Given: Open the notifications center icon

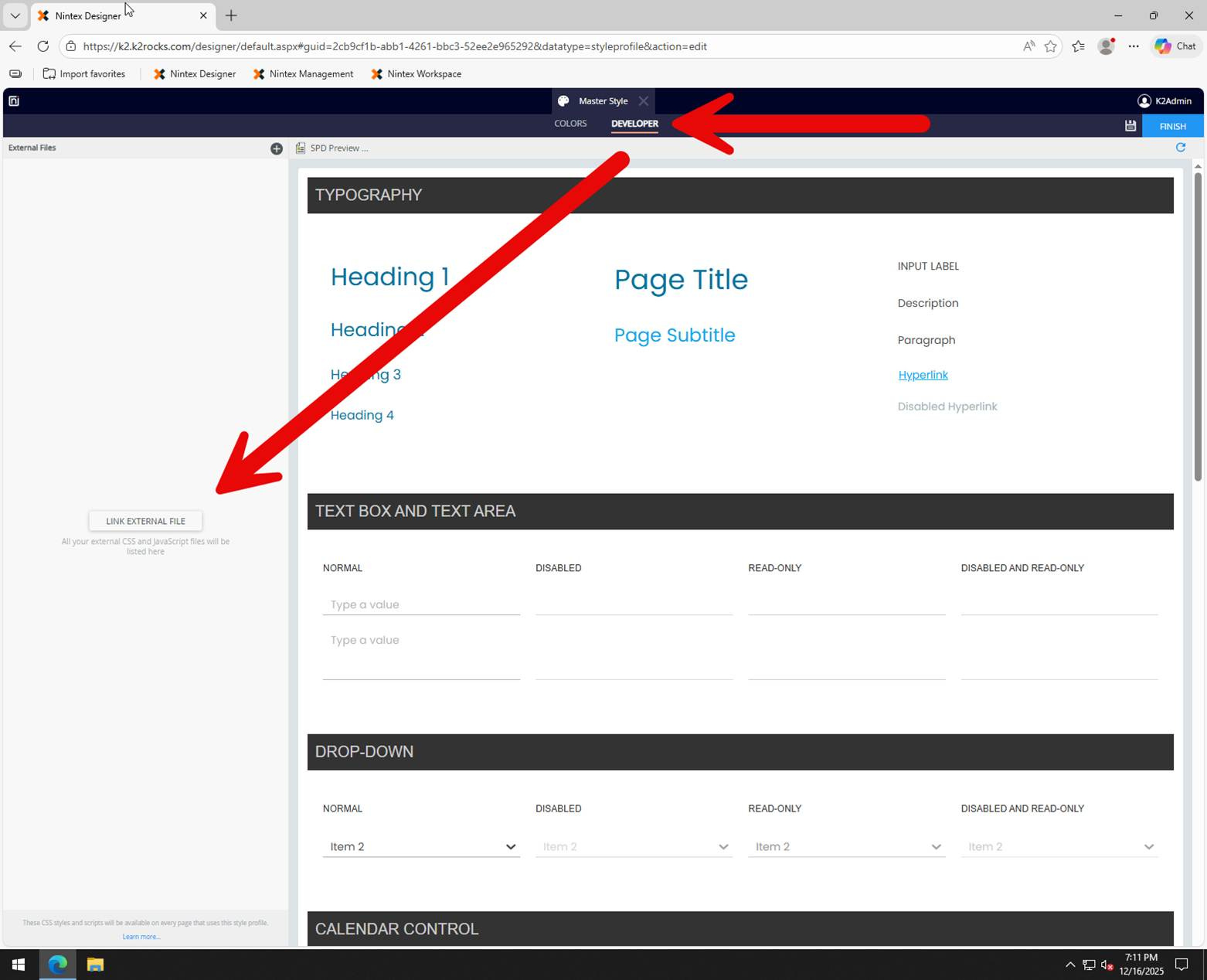Looking at the screenshot, I should pos(1181,965).
